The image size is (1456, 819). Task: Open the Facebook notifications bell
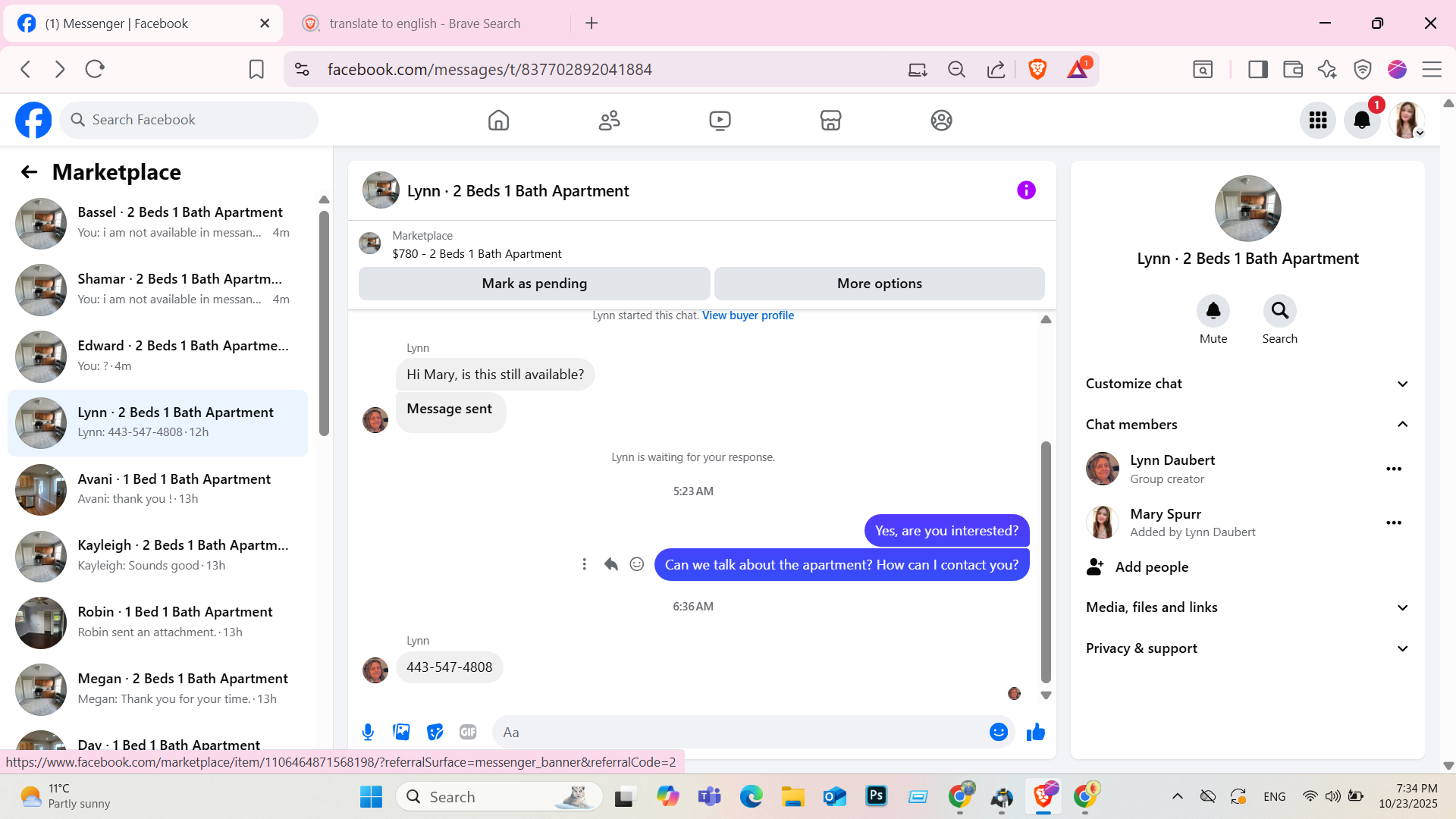tap(1362, 120)
